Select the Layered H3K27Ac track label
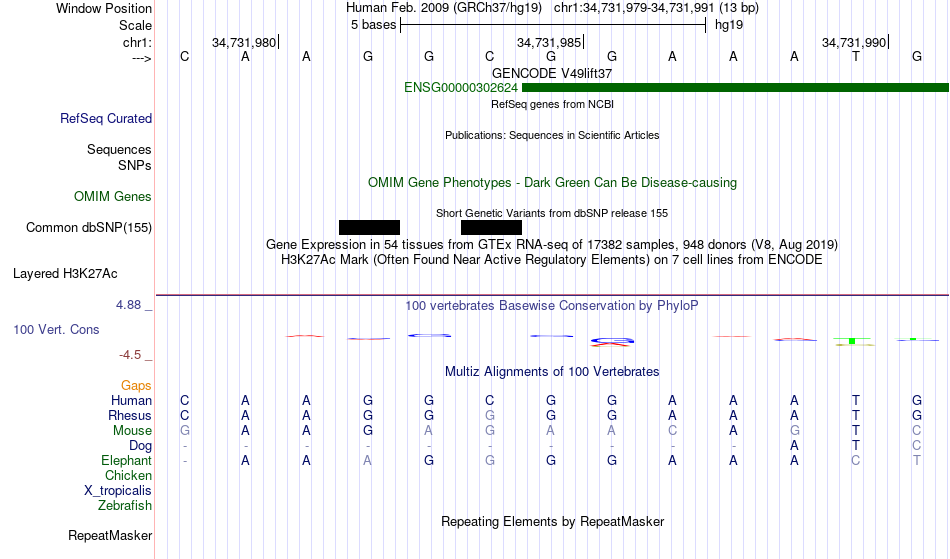The image size is (950, 559). click(x=65, y=274)
